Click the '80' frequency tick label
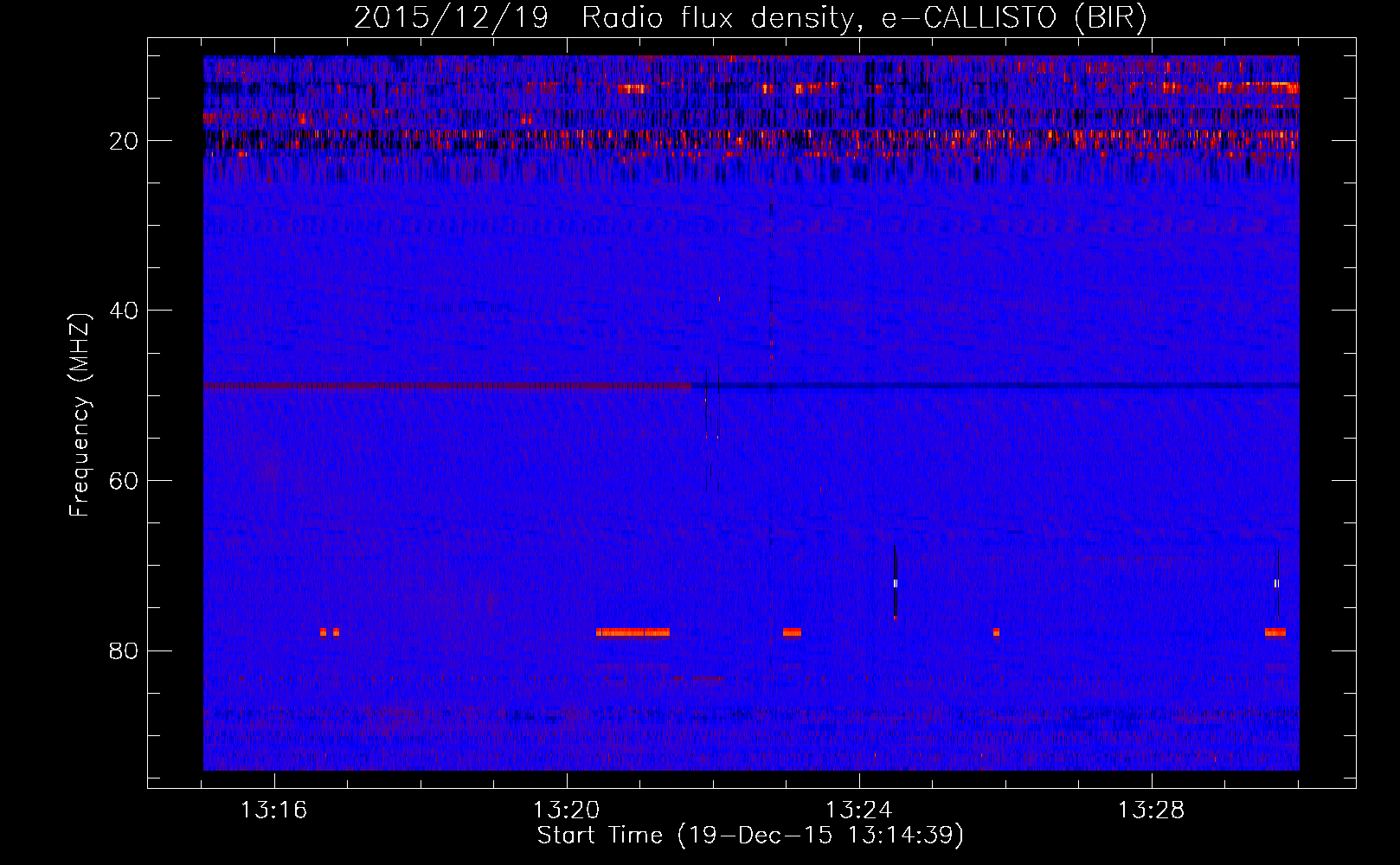This screenshot has width=1400, height=865. 125,650
